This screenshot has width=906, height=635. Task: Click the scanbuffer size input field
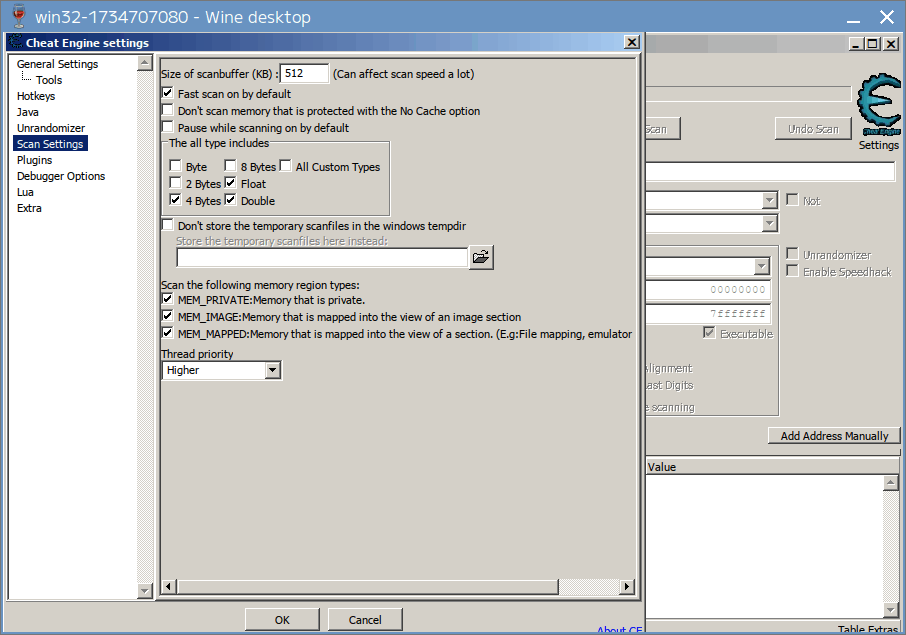pyautogui.click(x=304, y=73)
